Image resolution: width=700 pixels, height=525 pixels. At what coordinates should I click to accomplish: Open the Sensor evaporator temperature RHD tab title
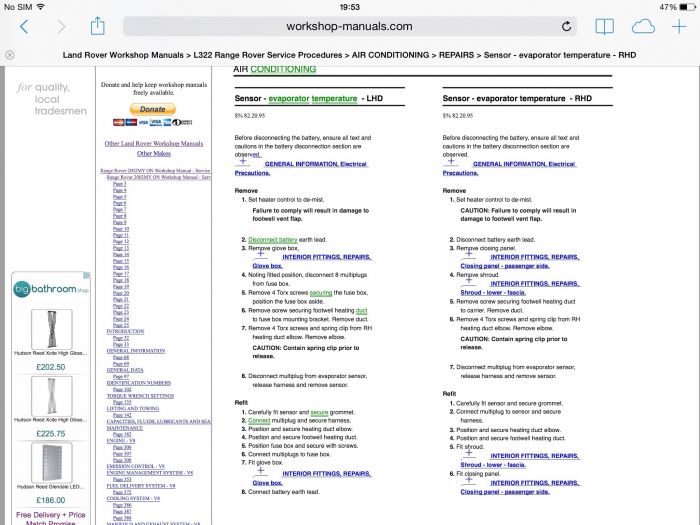click(349, 55)
